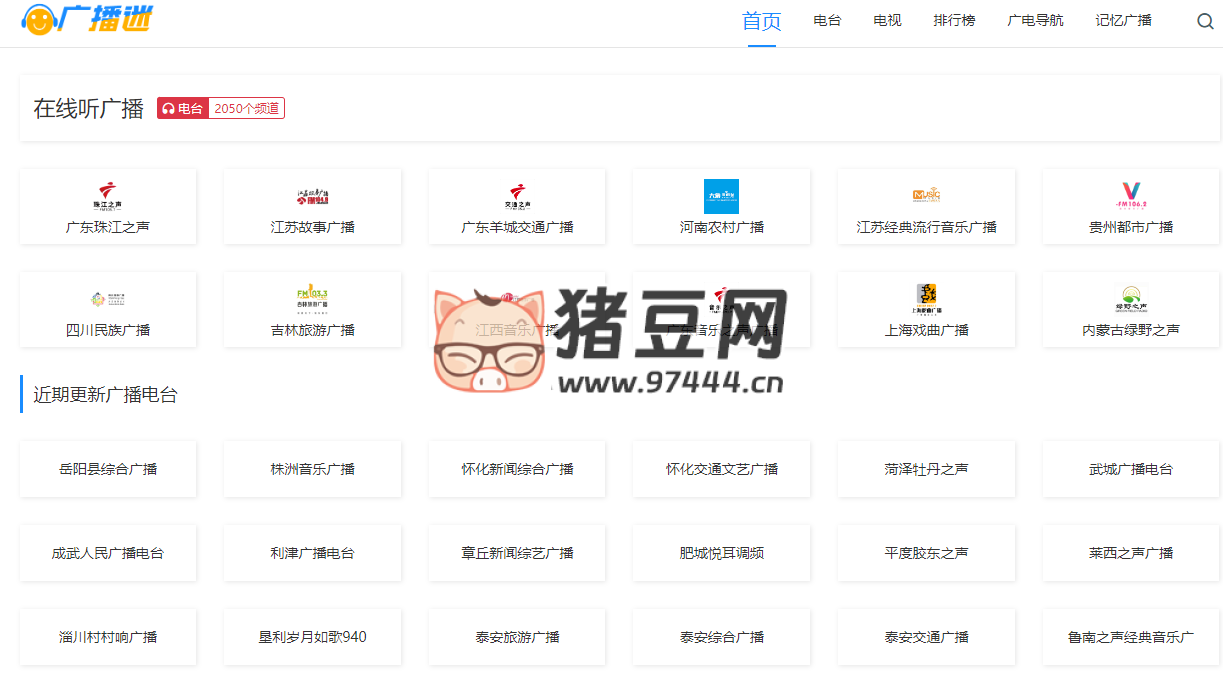Select 广电导航 in top navigation
1223x680 pixels.
(x=1035, y=21)
